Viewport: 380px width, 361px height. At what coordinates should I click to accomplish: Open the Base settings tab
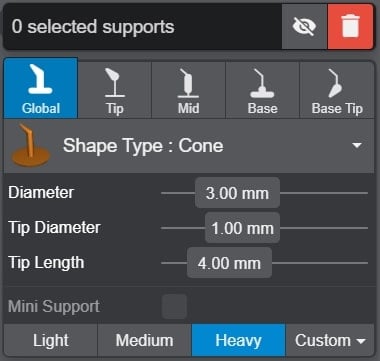pyautogui.click(x=263, y=90)
